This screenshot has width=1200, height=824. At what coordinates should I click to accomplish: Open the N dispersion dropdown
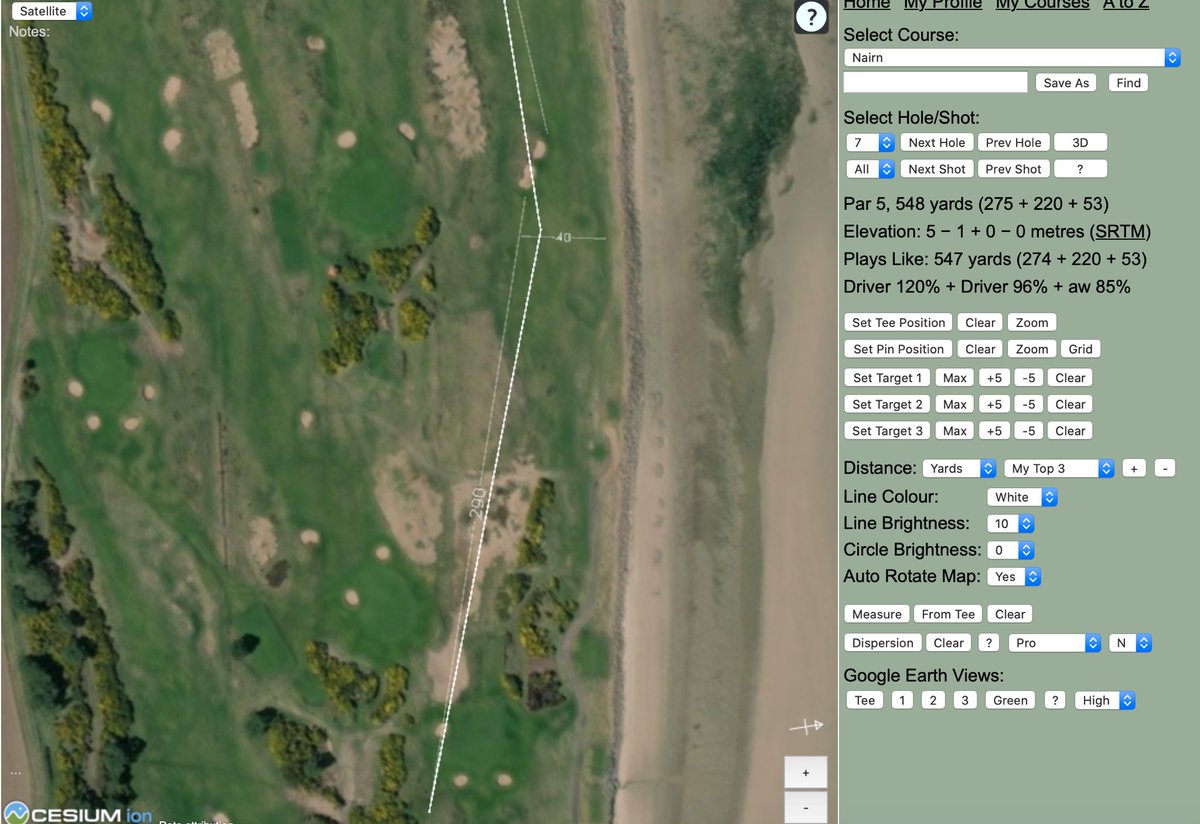pyautogui.click(x=1130, y=643)
